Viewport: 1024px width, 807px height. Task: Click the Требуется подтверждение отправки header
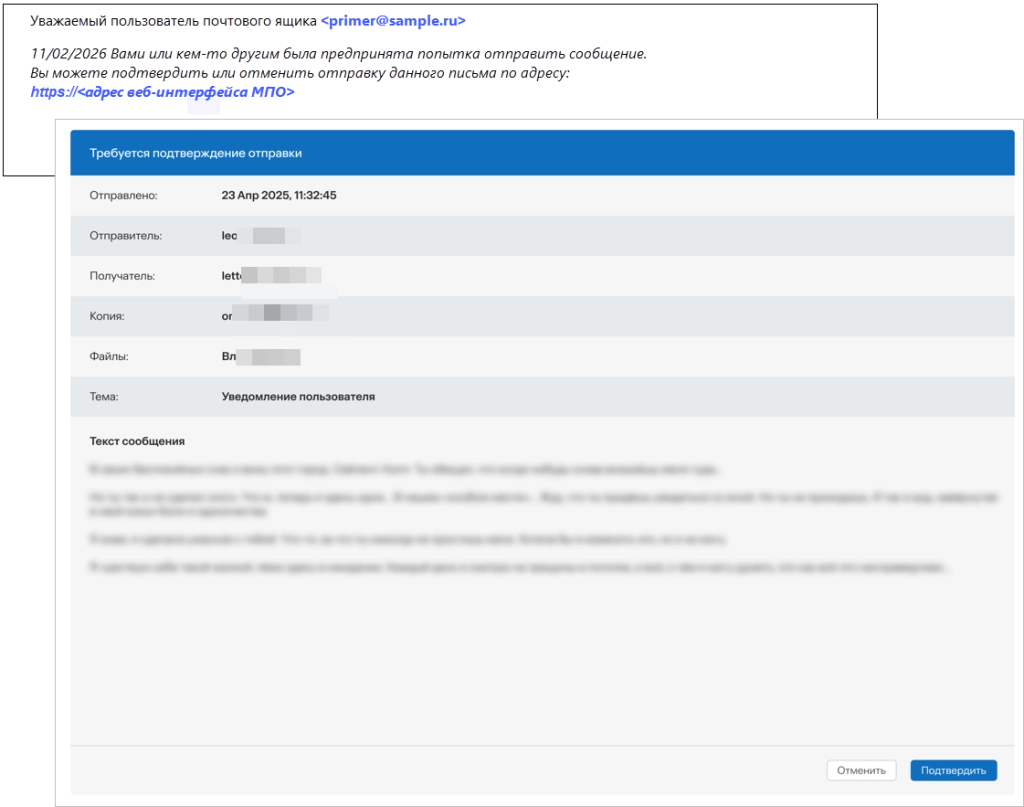[196, 153]
